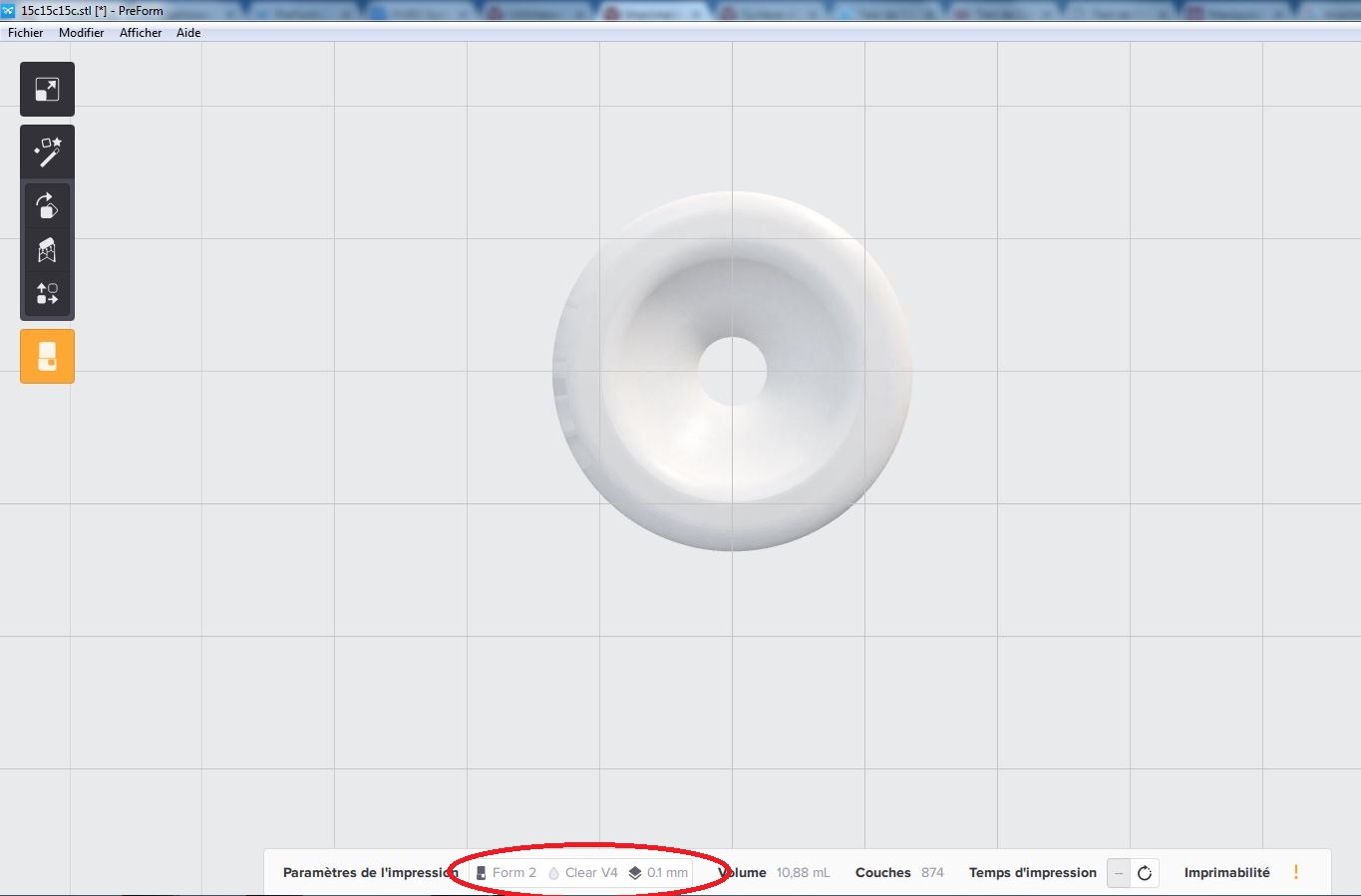Run the One-Click Print magic wand
This screenshot has height=896, width=1361.
[x=47, y=151]
